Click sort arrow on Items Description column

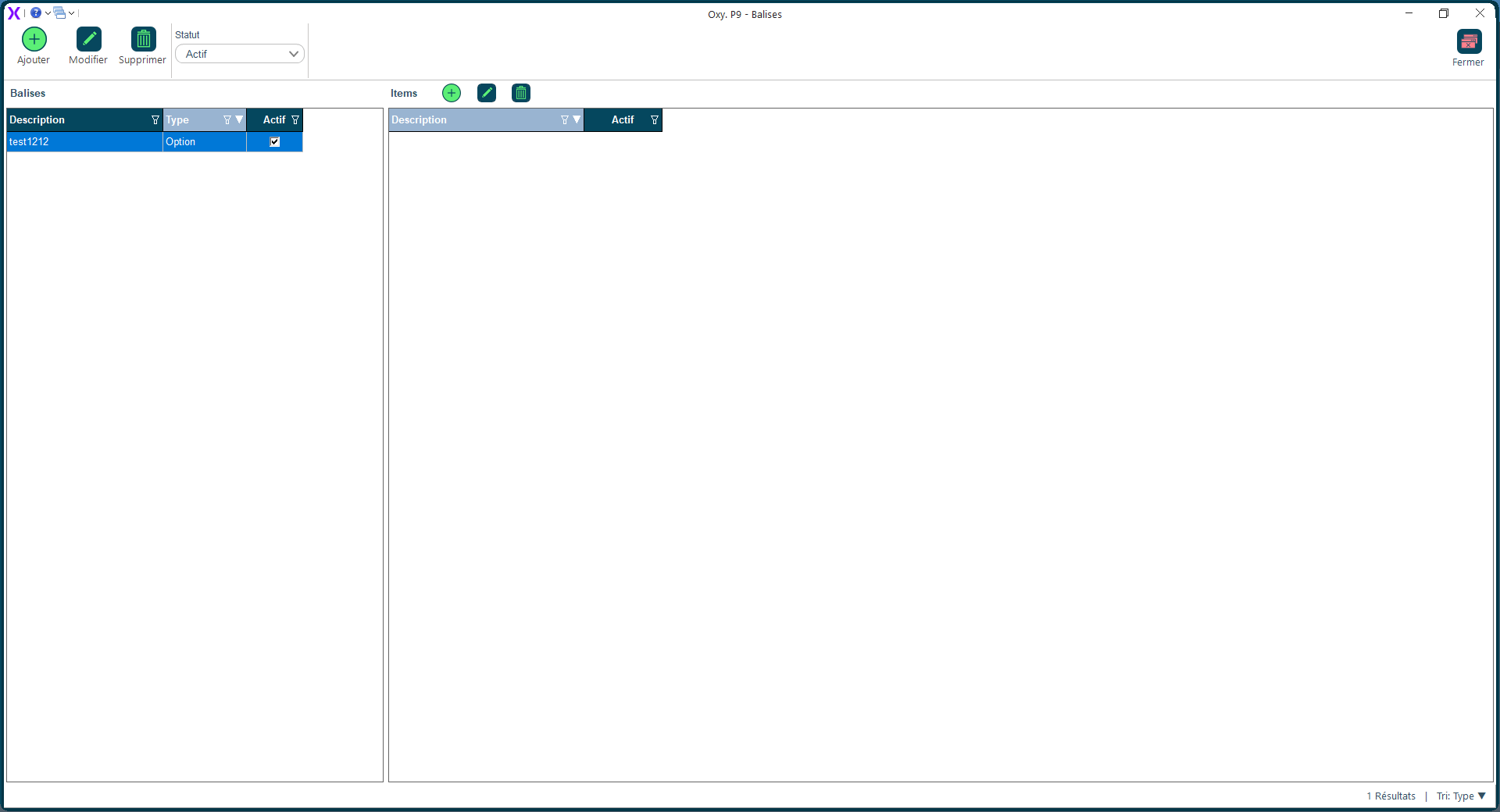pyautogui.click(x=577, y=119)
